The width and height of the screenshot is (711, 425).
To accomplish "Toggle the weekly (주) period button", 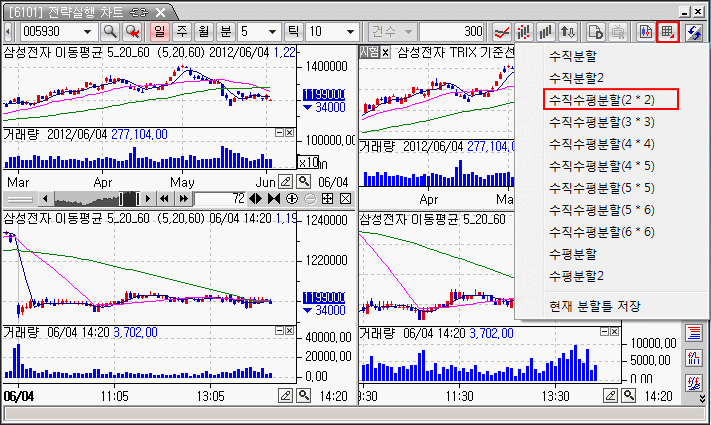I will (181, 32).
